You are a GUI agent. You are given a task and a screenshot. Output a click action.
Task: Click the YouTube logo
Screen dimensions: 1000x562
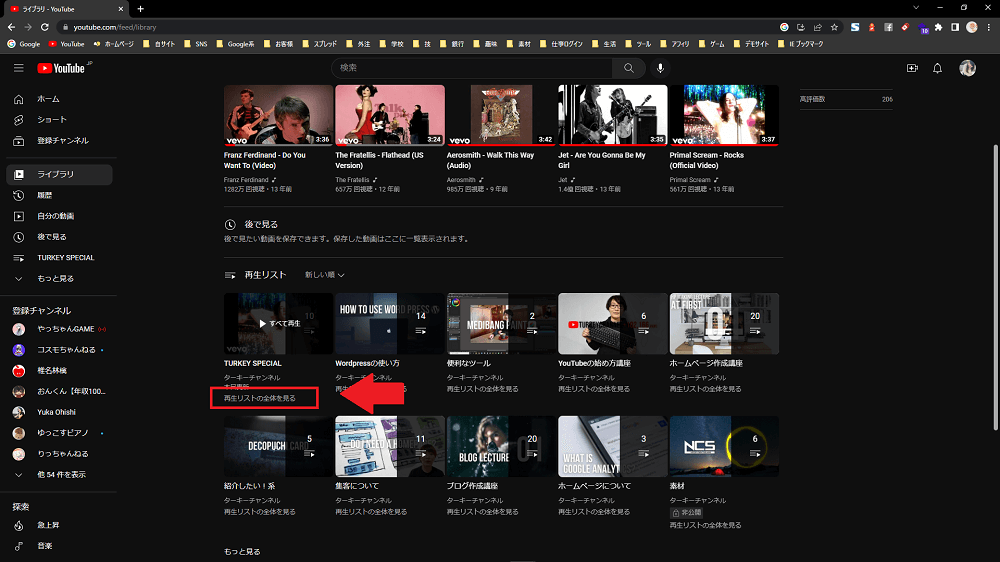(x=61, y=68)
